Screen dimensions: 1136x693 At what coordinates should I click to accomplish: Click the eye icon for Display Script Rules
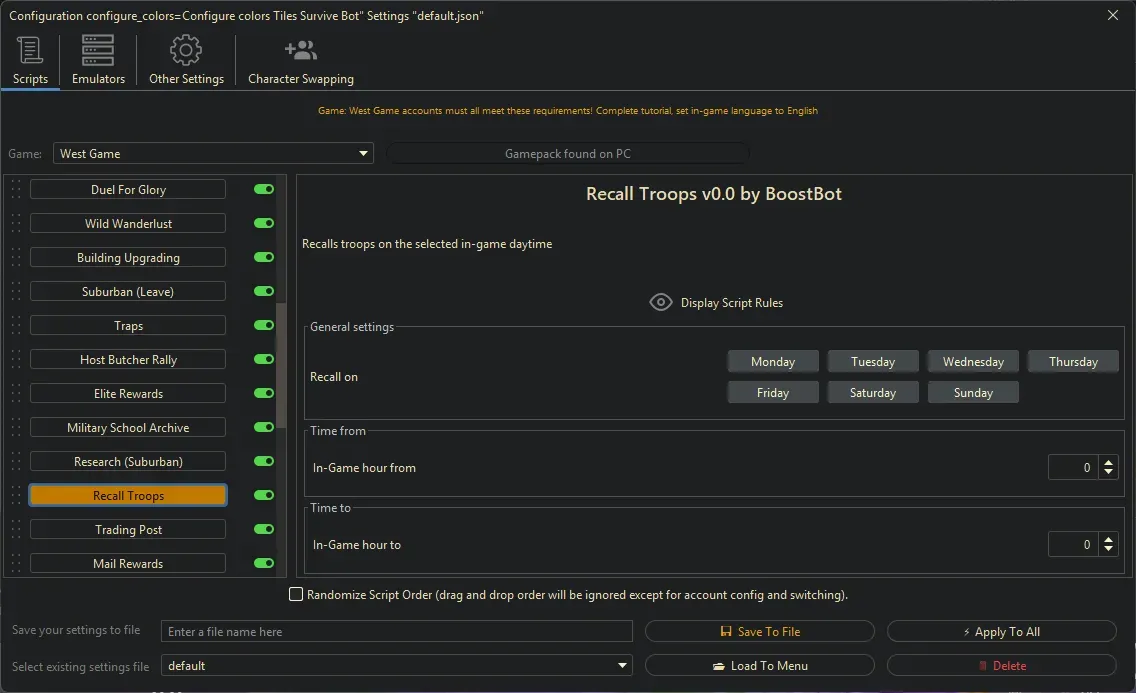[660, 302]
